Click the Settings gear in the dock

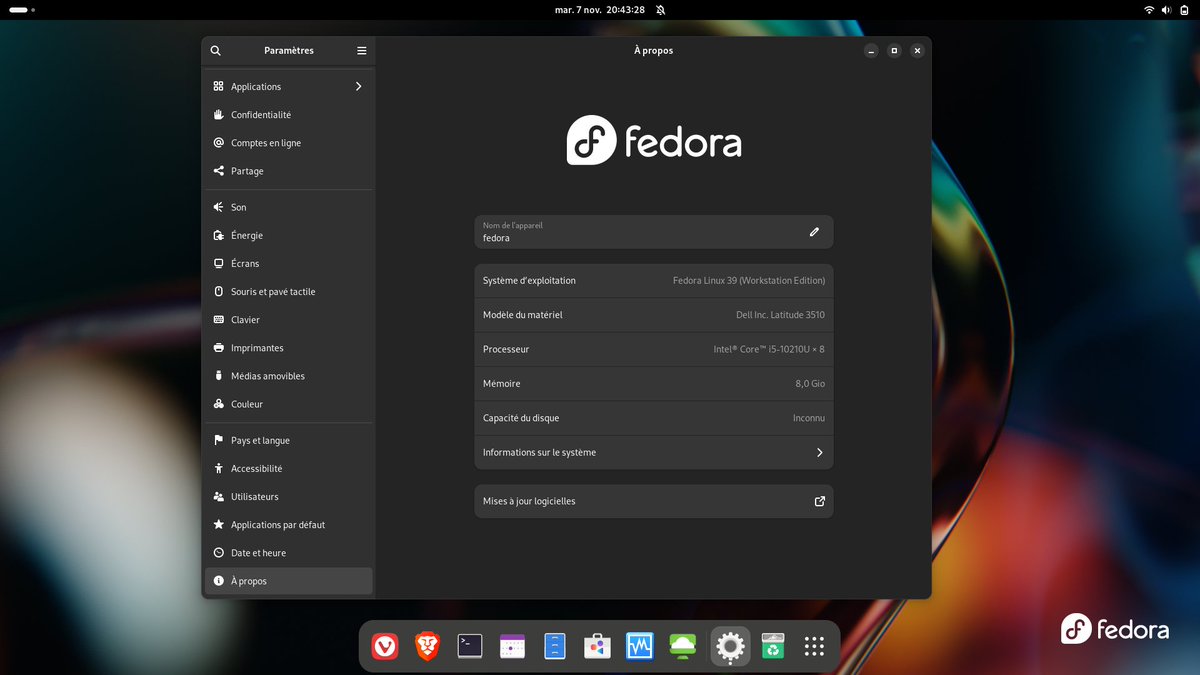(730, 647)
